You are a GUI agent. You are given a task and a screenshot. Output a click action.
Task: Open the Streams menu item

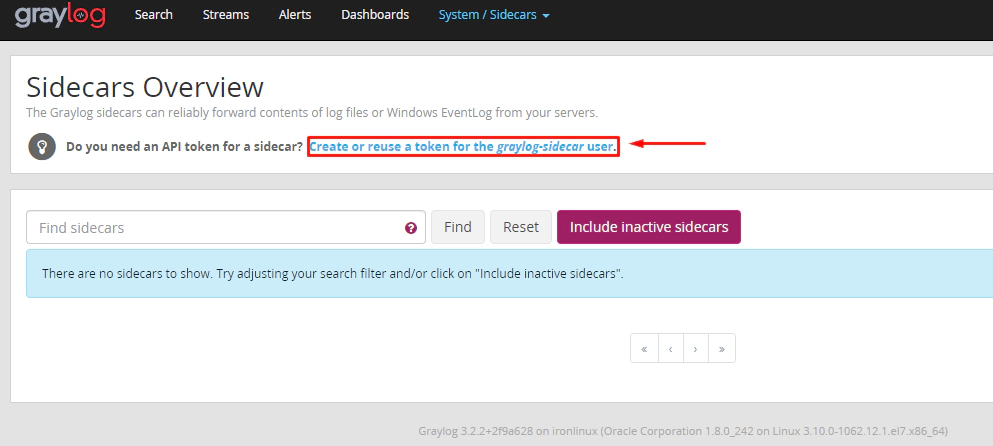click(x=226, y=15)
